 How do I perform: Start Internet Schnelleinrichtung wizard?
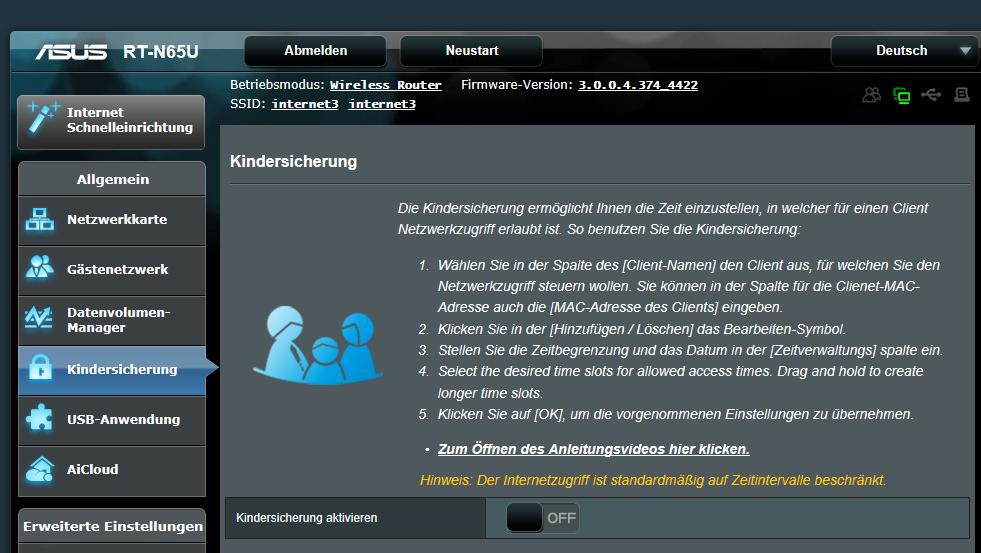click(111, 121)
